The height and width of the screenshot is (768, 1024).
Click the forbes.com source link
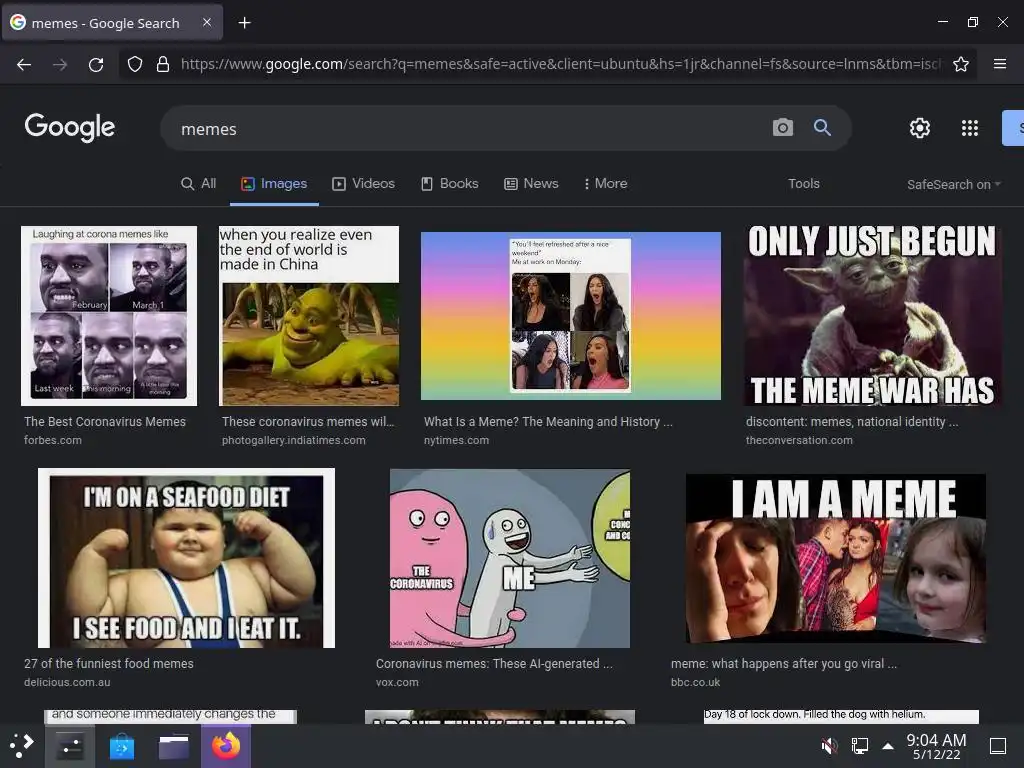click(53, 440)
